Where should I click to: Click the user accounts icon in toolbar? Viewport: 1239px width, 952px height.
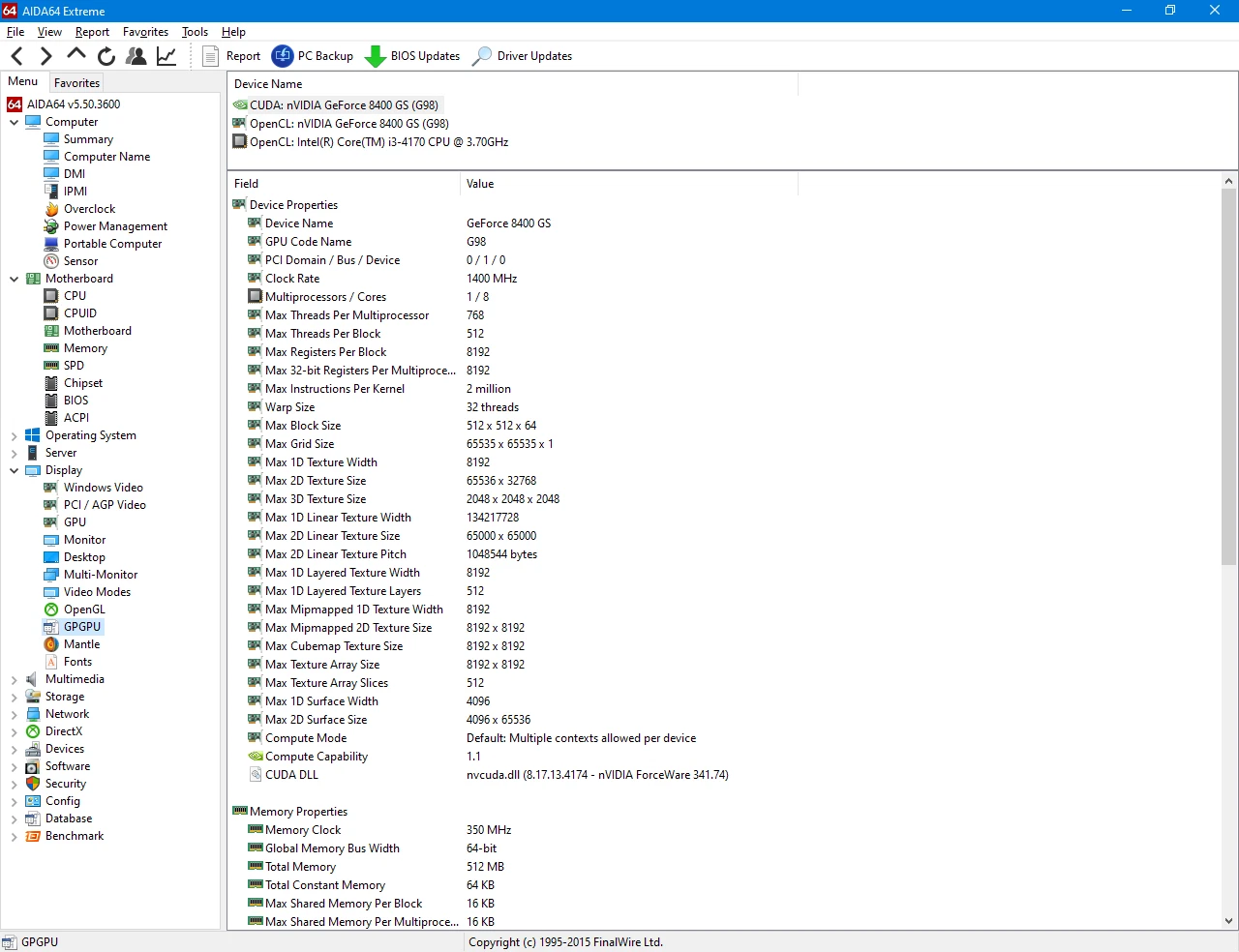(x=136, y=56)
